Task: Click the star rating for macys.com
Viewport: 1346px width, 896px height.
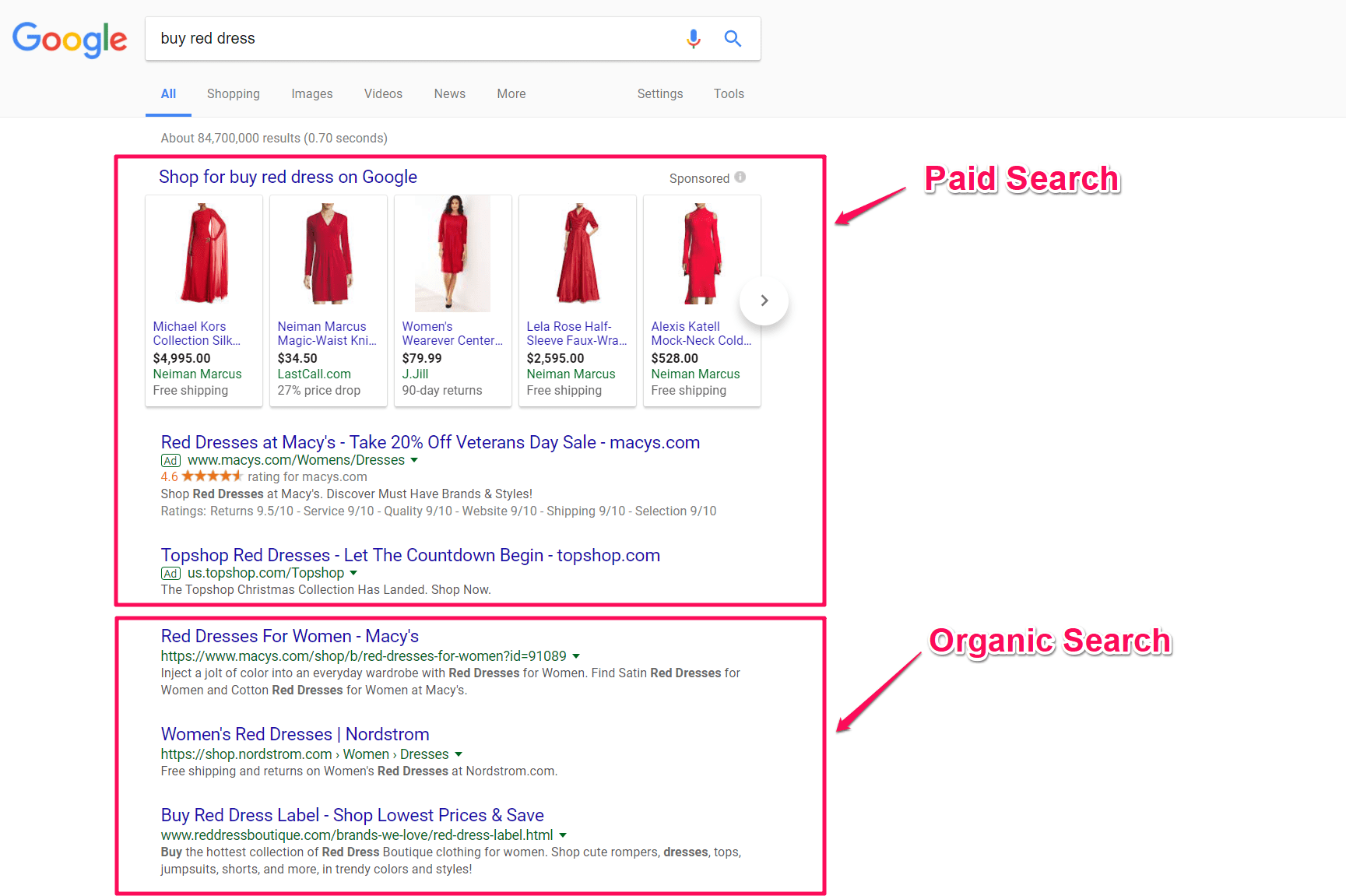Action: click(x=212, y=476)
